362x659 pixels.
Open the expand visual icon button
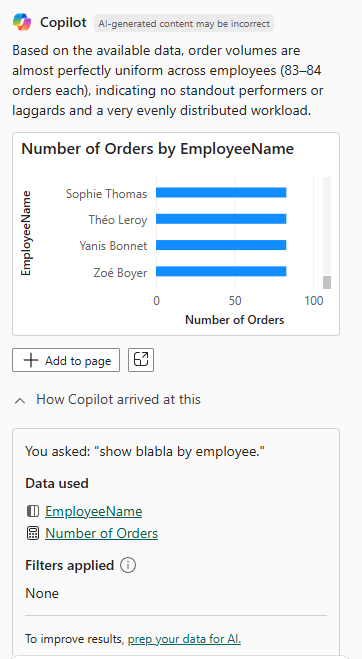coord(141,360)
